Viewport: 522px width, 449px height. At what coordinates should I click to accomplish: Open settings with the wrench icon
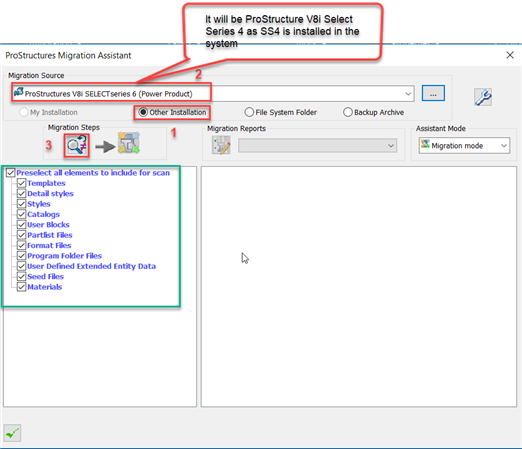483,97
